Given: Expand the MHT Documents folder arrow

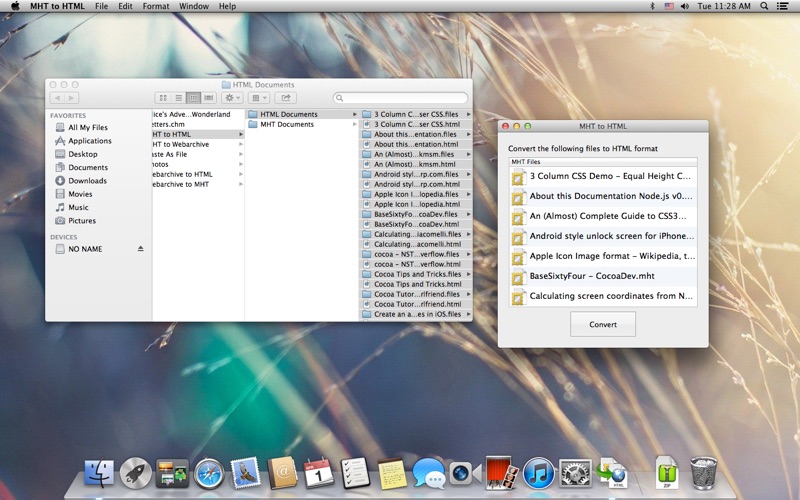Looking at the screenshot, I should coord(355,124).
